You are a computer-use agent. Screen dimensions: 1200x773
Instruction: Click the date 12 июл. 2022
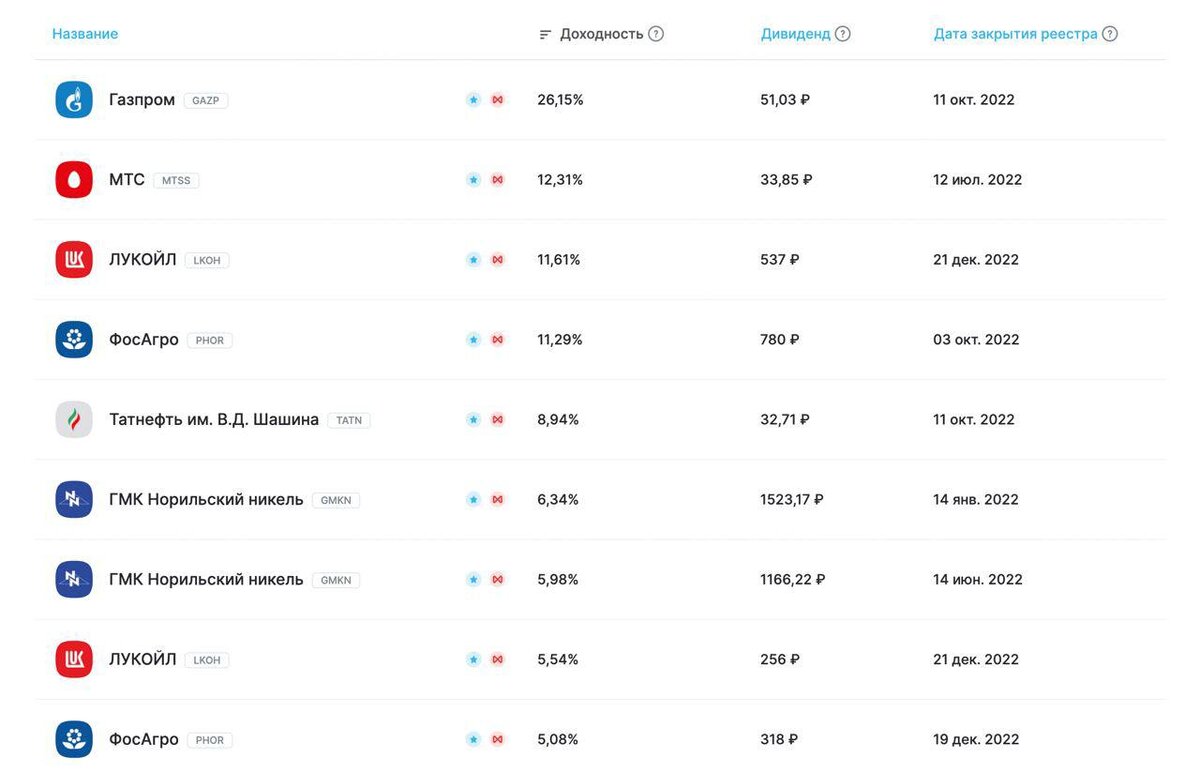pos(978,180)
